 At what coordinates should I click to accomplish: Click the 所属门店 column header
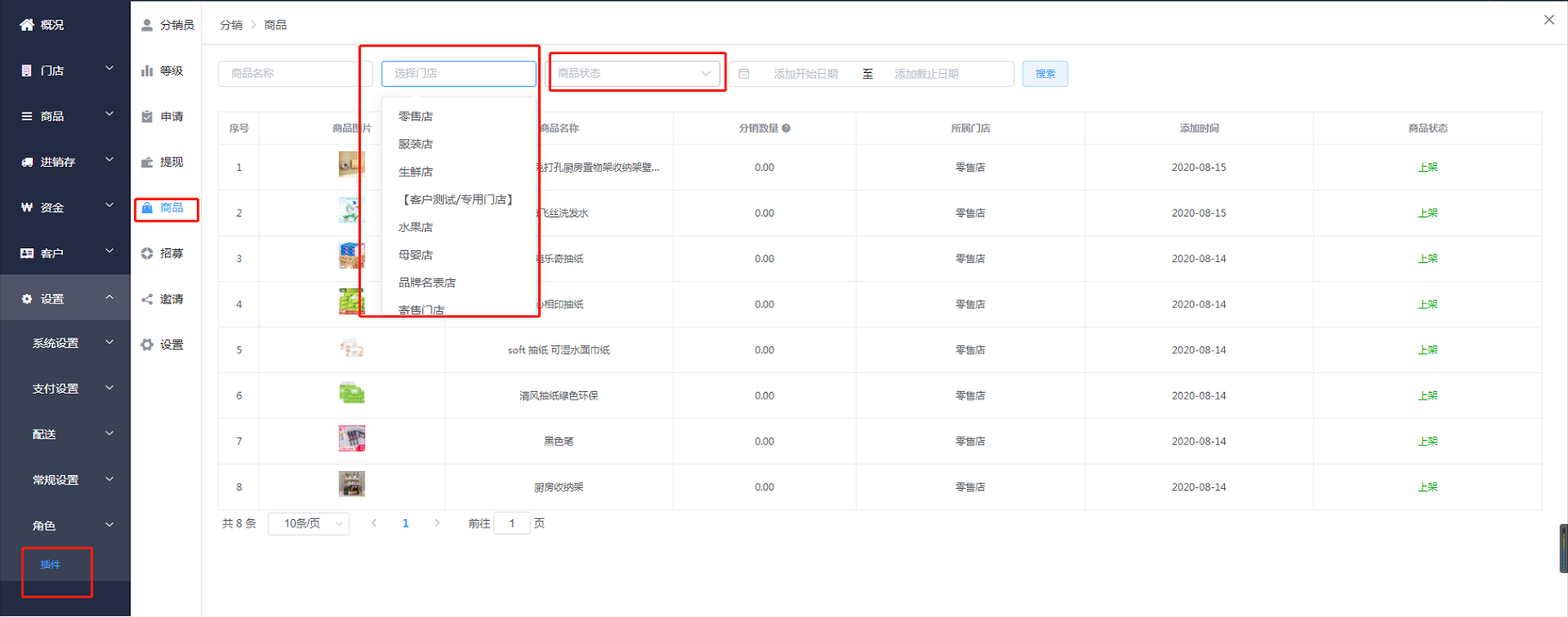[x=971, y=128]
